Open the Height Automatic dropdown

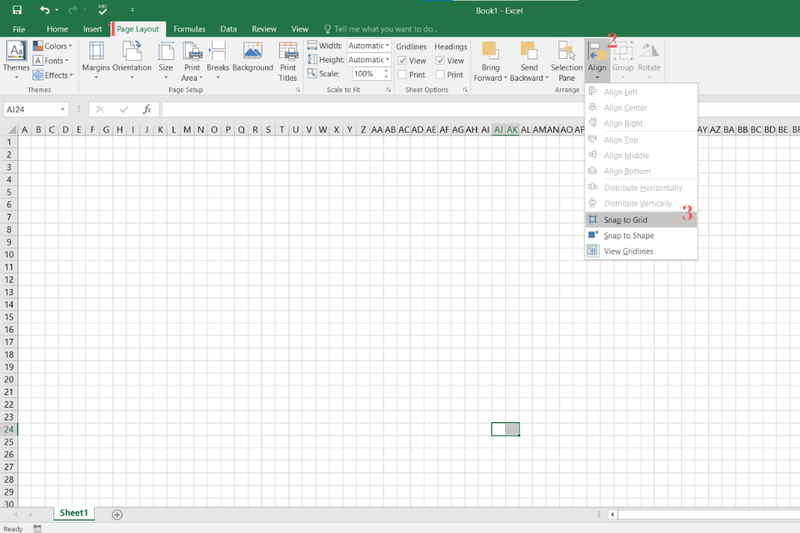(387, 59)
